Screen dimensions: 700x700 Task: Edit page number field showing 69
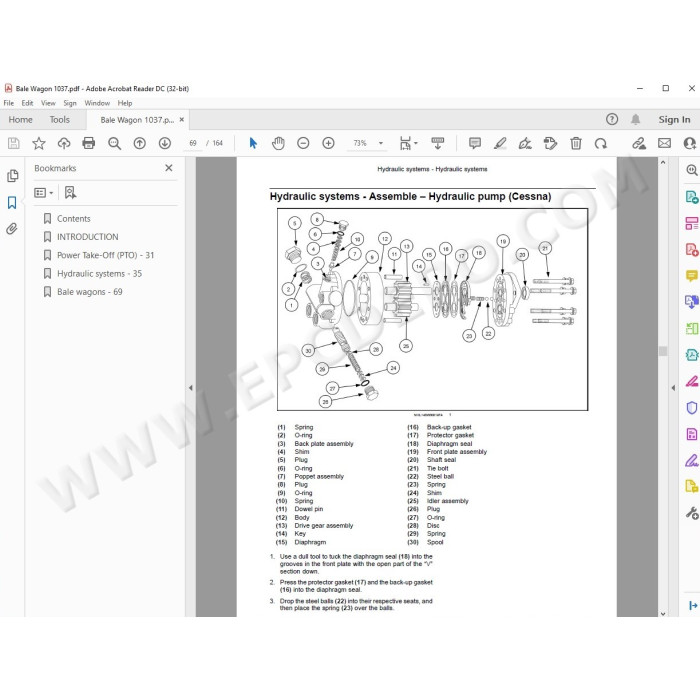(193, 143)
